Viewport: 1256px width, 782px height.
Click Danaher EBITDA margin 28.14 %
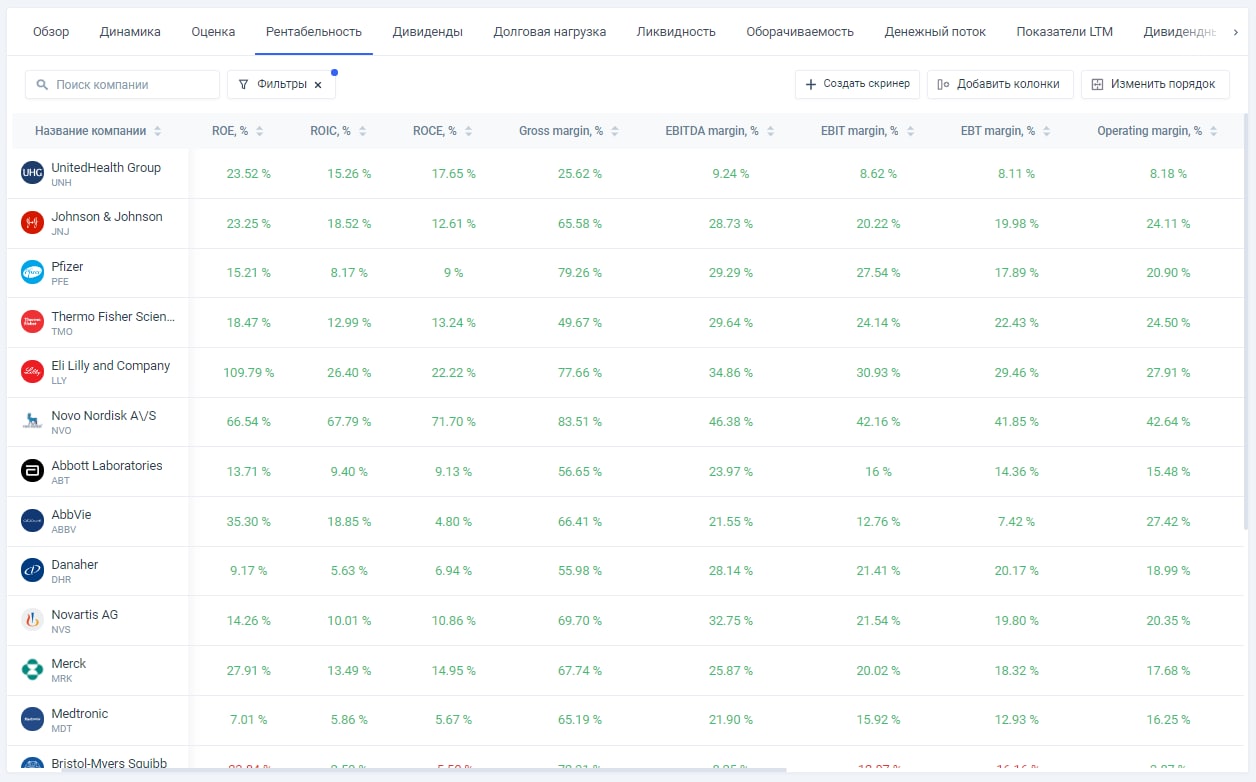(731, 571)
